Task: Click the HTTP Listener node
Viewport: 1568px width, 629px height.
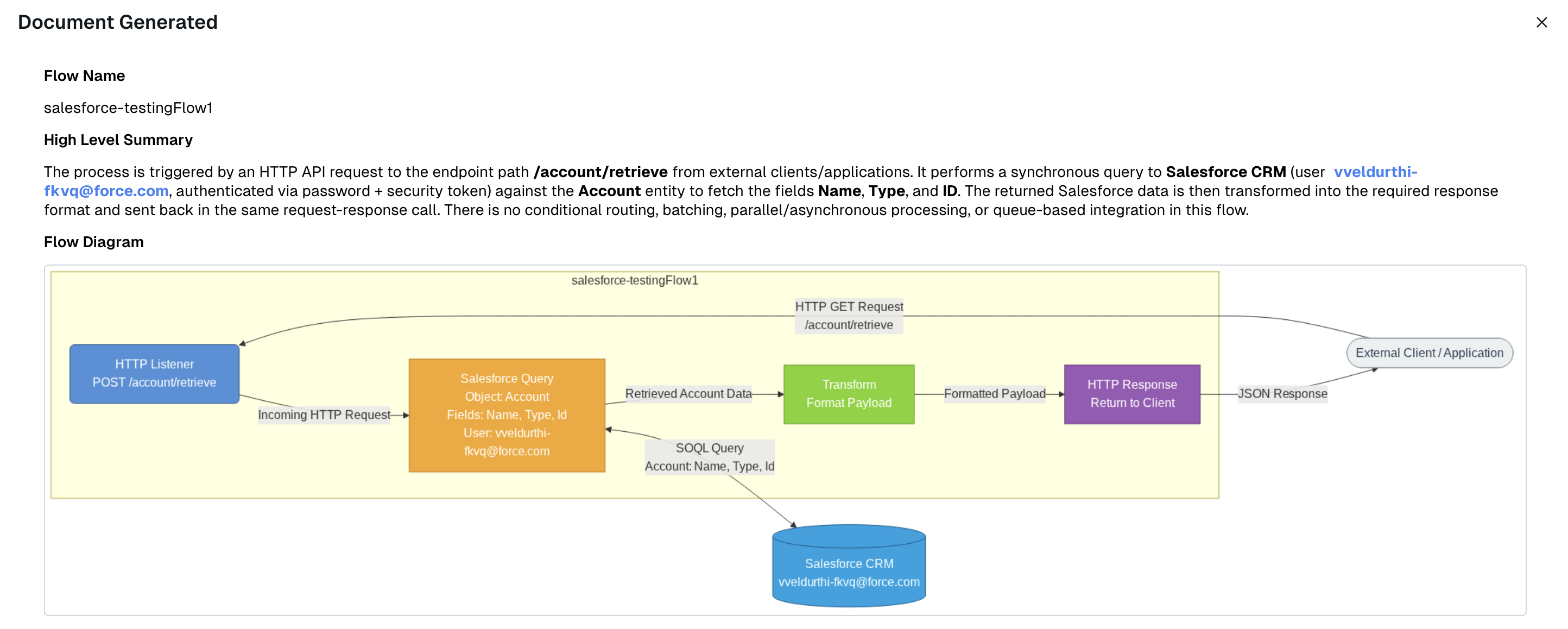Action: point(154,373)
